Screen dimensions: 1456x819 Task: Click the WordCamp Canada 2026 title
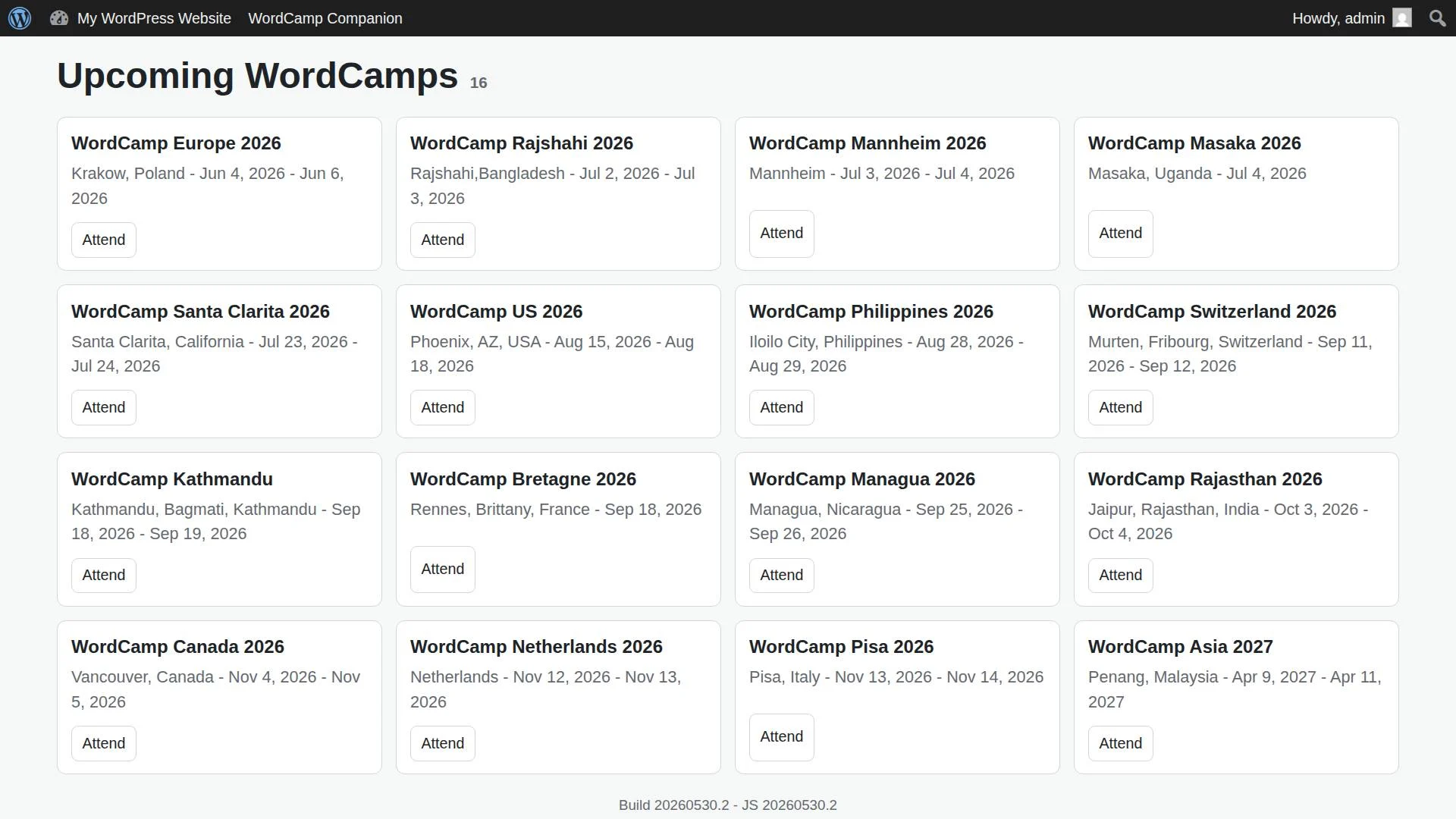[x=177, y=647]
